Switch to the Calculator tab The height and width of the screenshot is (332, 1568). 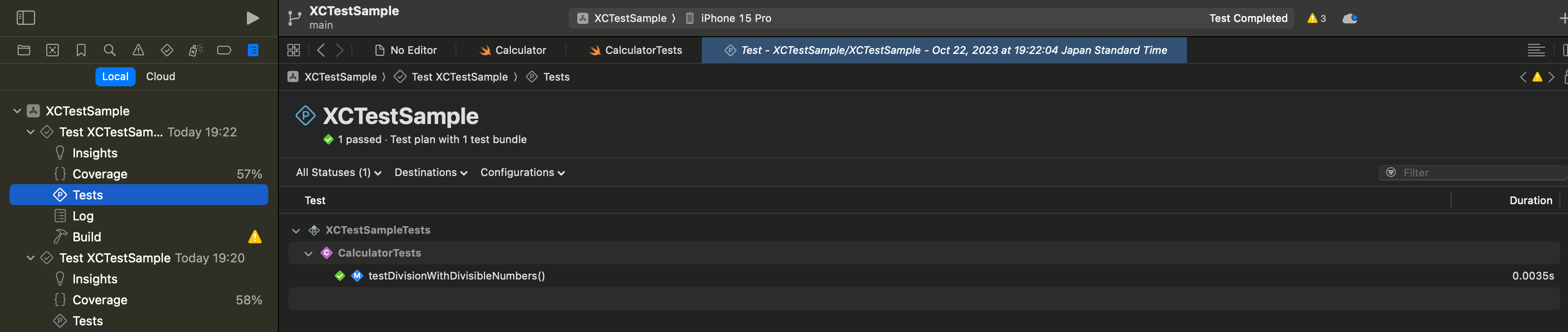[512, 50]
